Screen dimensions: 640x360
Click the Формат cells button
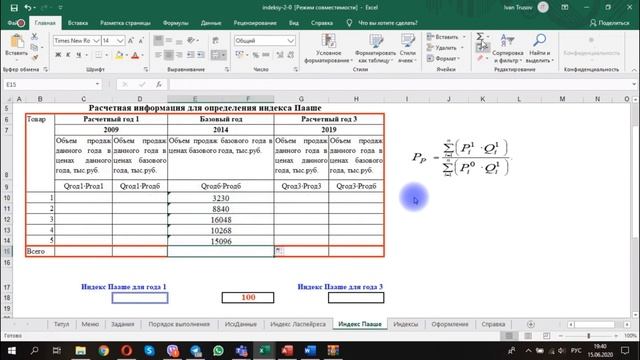point(443,58)
